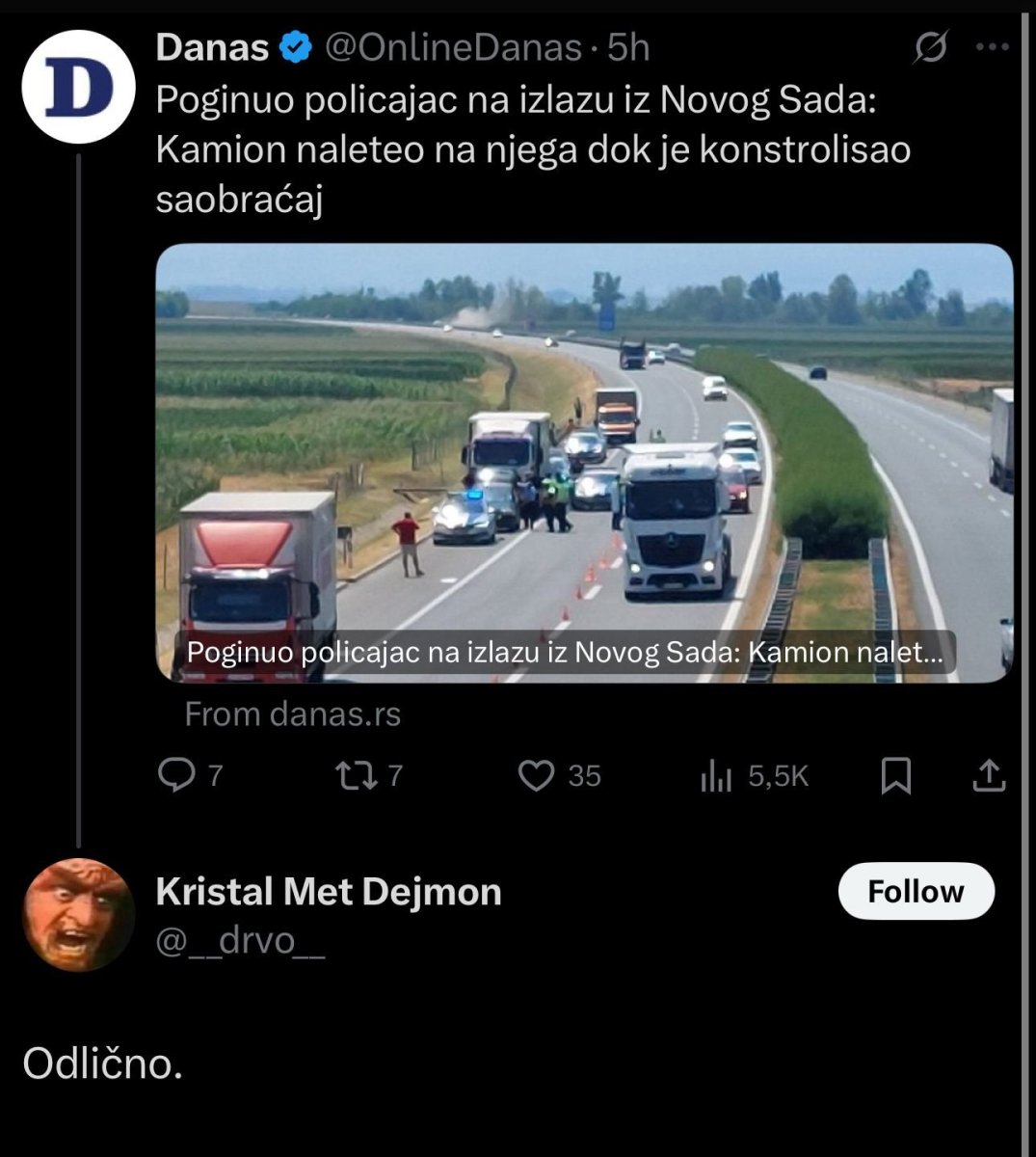The image size is (1036, 1157).
Task: Open the highway accident article image
Action: pyautogui.click(x=584, y=463)
